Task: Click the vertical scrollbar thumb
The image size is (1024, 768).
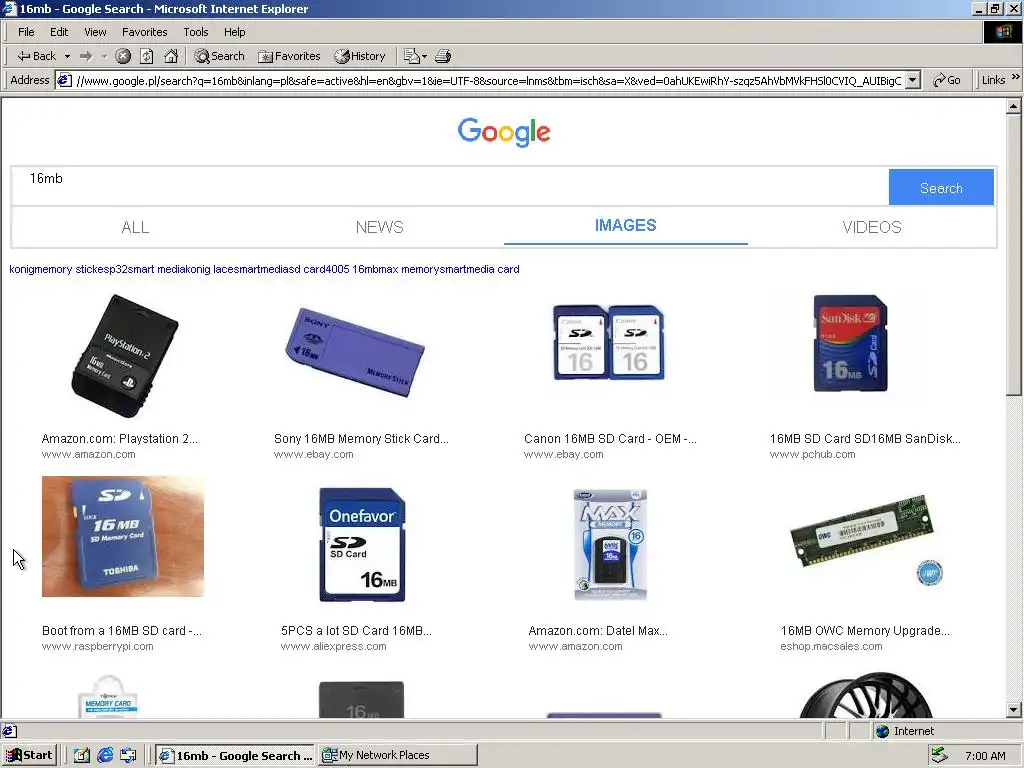Action: pos(1014,255)
